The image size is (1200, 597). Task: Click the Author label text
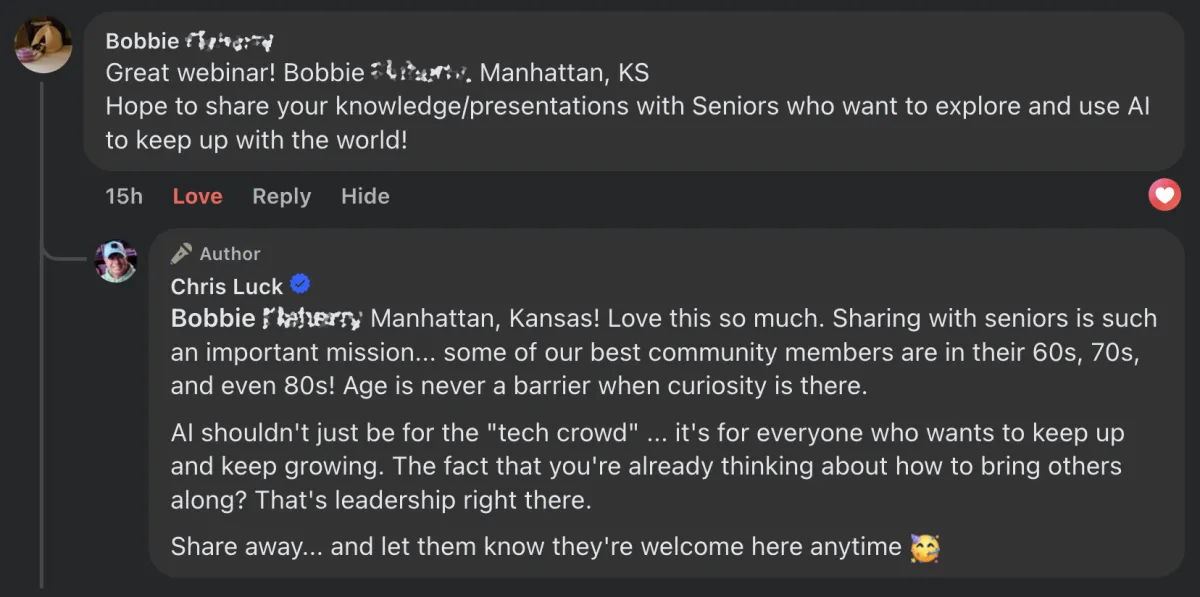pos(230,254)
